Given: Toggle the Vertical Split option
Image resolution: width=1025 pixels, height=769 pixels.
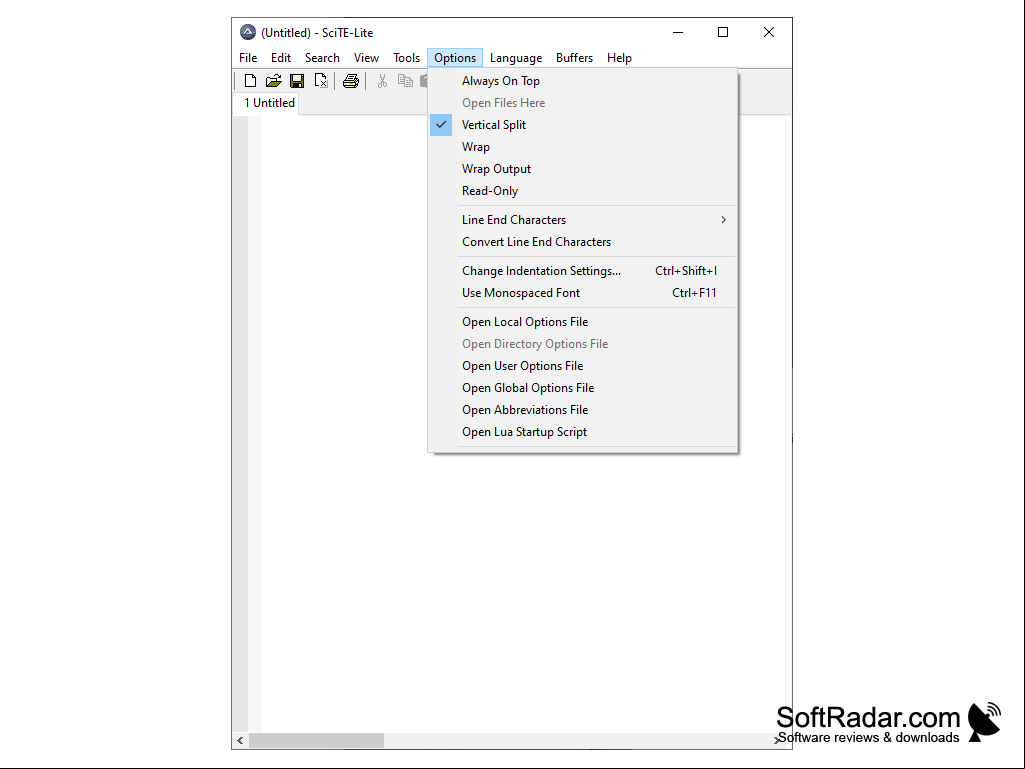Looking at the screenshot, I should tap(583, 125).
